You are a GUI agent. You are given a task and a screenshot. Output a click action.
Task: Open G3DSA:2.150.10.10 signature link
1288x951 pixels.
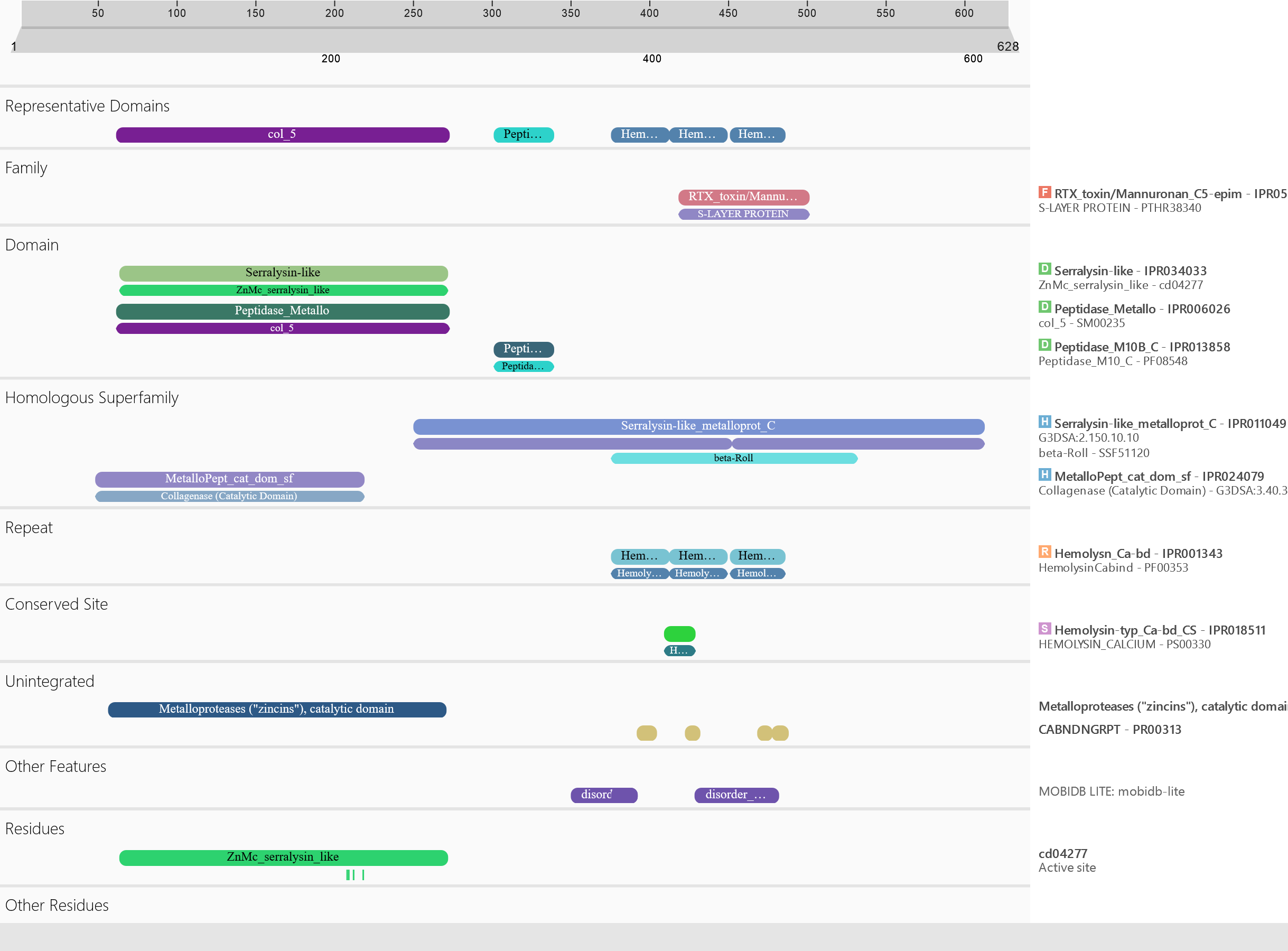coord(1088,438)
